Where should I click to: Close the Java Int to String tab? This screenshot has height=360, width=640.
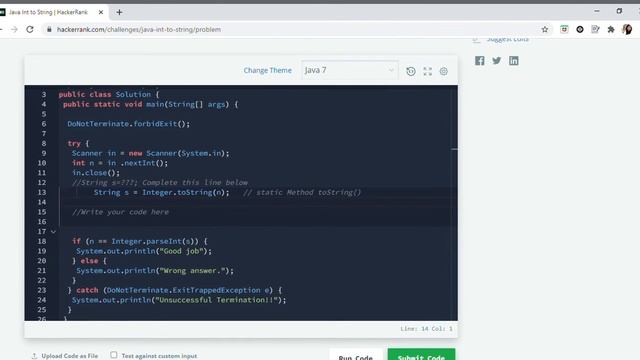[101, 12]
